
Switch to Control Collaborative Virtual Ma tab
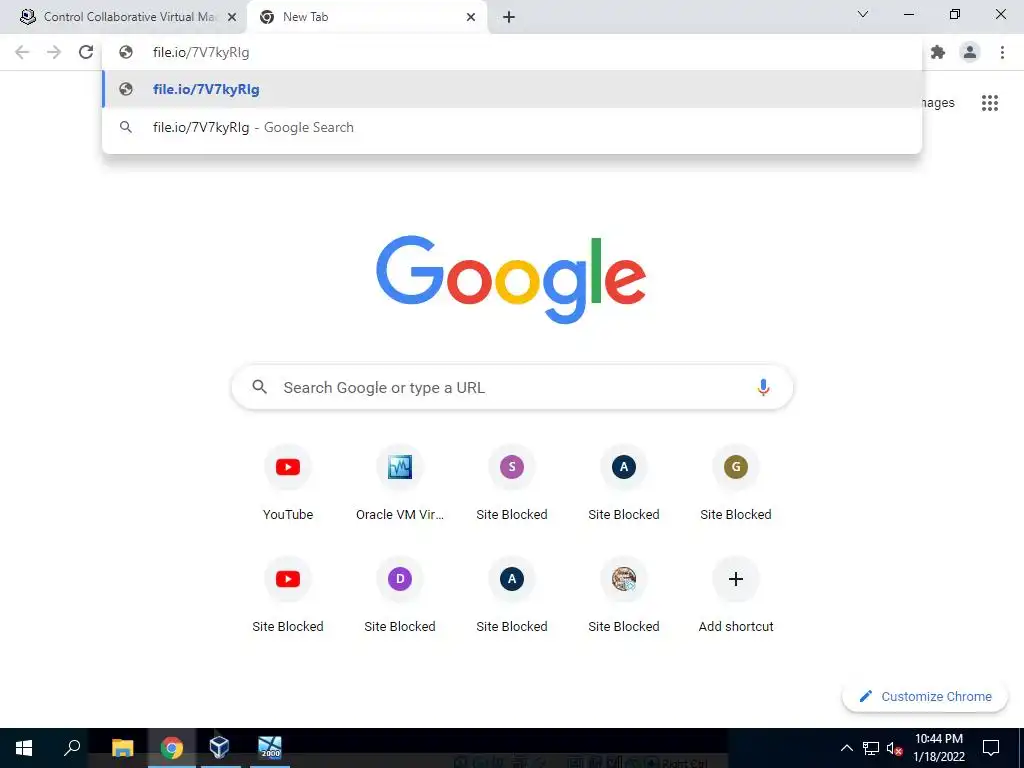124,17
